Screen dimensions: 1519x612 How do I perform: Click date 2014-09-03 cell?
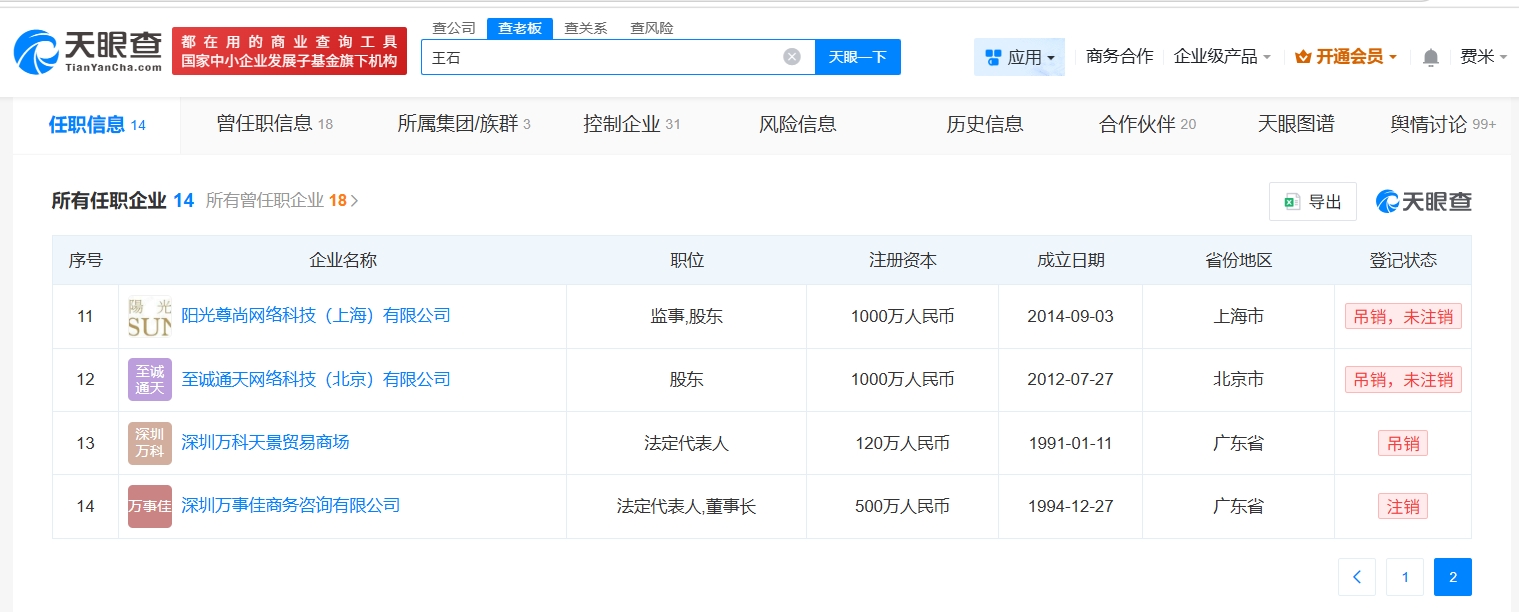point(1070,316)
